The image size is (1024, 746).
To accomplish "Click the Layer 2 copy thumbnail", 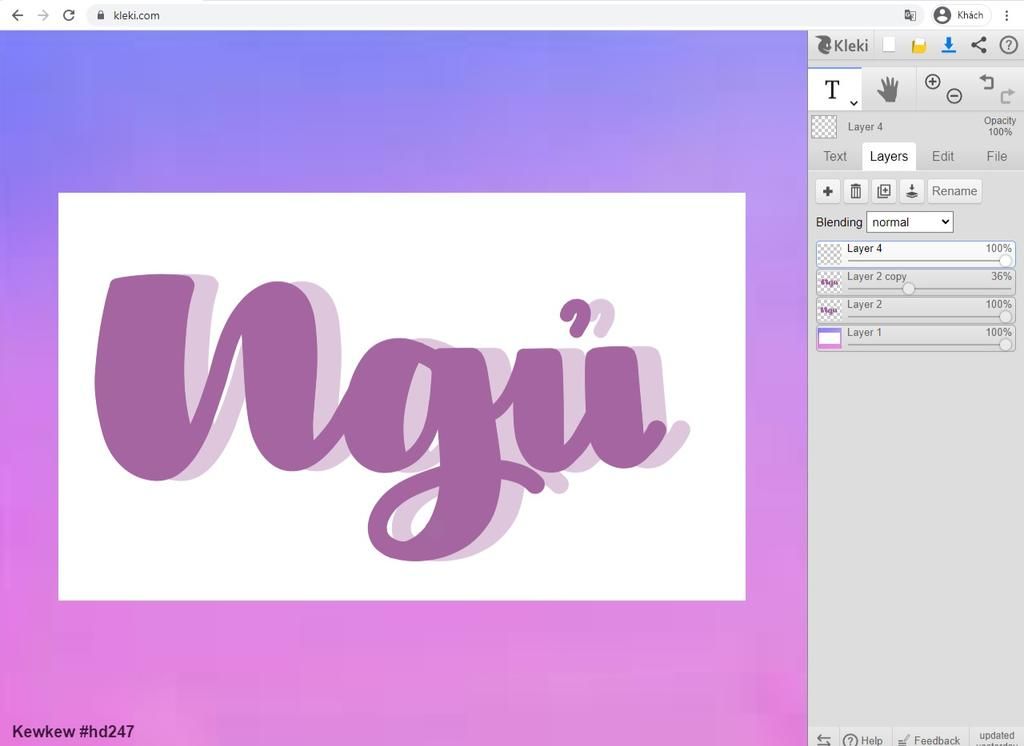I will click(x=829, y=282).
